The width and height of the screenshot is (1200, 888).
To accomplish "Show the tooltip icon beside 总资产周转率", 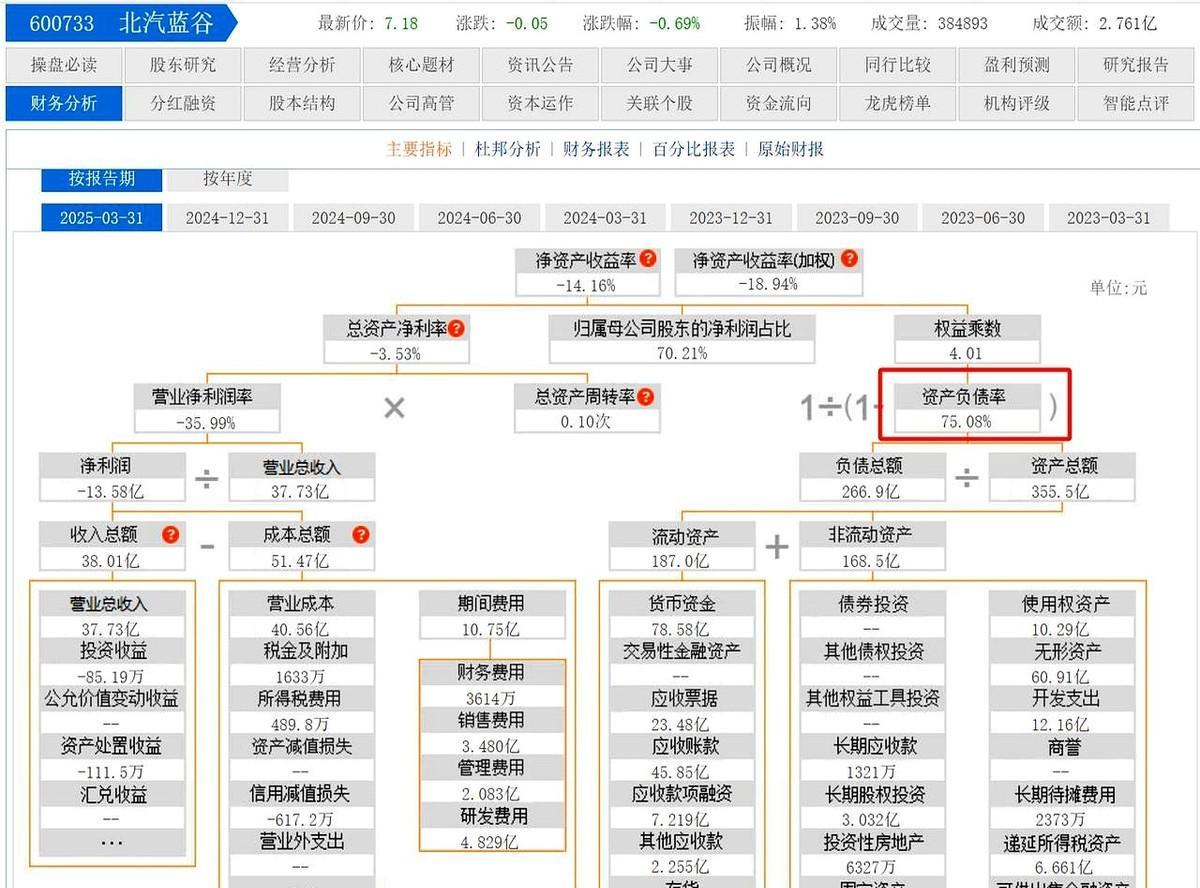I will [646, 397].
